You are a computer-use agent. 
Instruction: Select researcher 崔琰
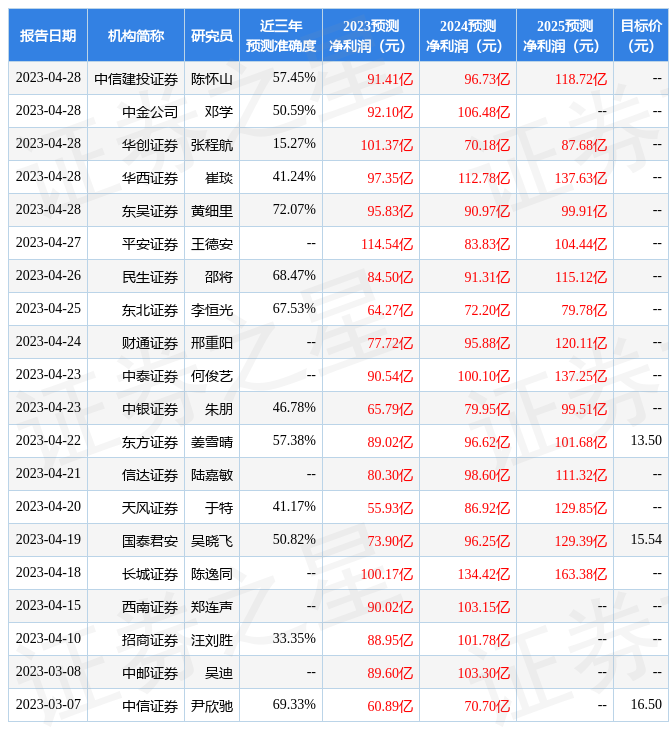(x=219, y=178)
